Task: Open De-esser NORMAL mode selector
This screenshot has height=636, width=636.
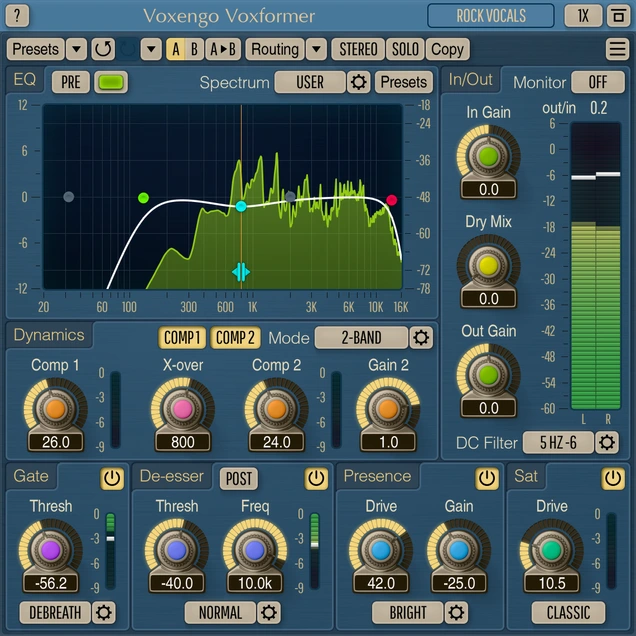Action: click(220, 612)
